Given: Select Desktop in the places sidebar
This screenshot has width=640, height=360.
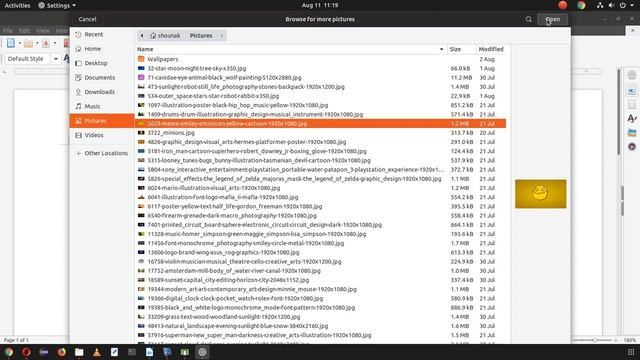Looking at the screenshot, I should pyautogui.click(x=102, y=63).
